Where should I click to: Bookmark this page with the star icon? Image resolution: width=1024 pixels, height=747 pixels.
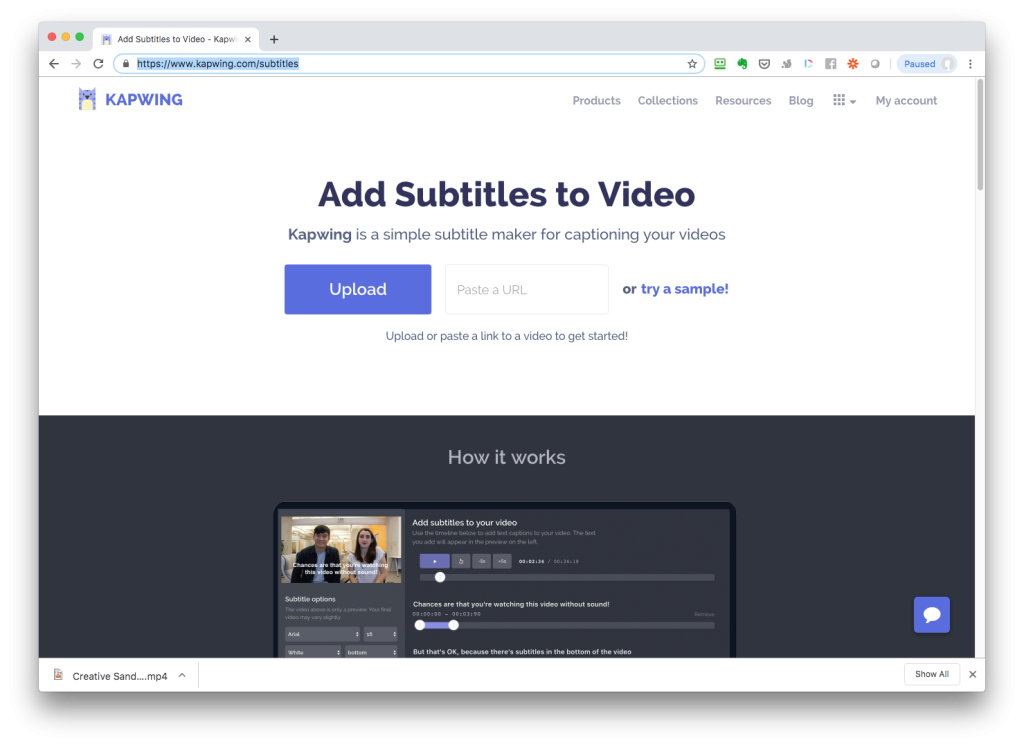pos(692,64)
